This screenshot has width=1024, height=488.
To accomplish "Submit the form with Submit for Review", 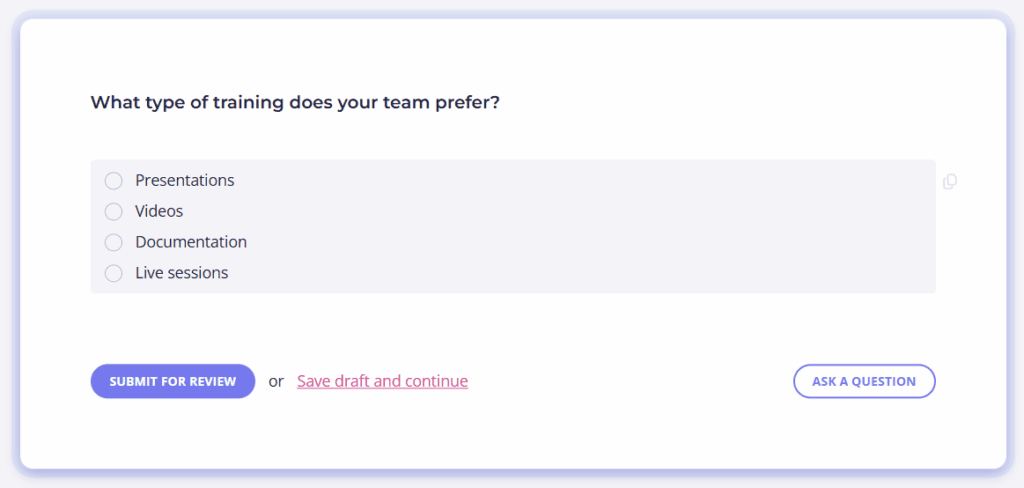I will pos(173,381).
